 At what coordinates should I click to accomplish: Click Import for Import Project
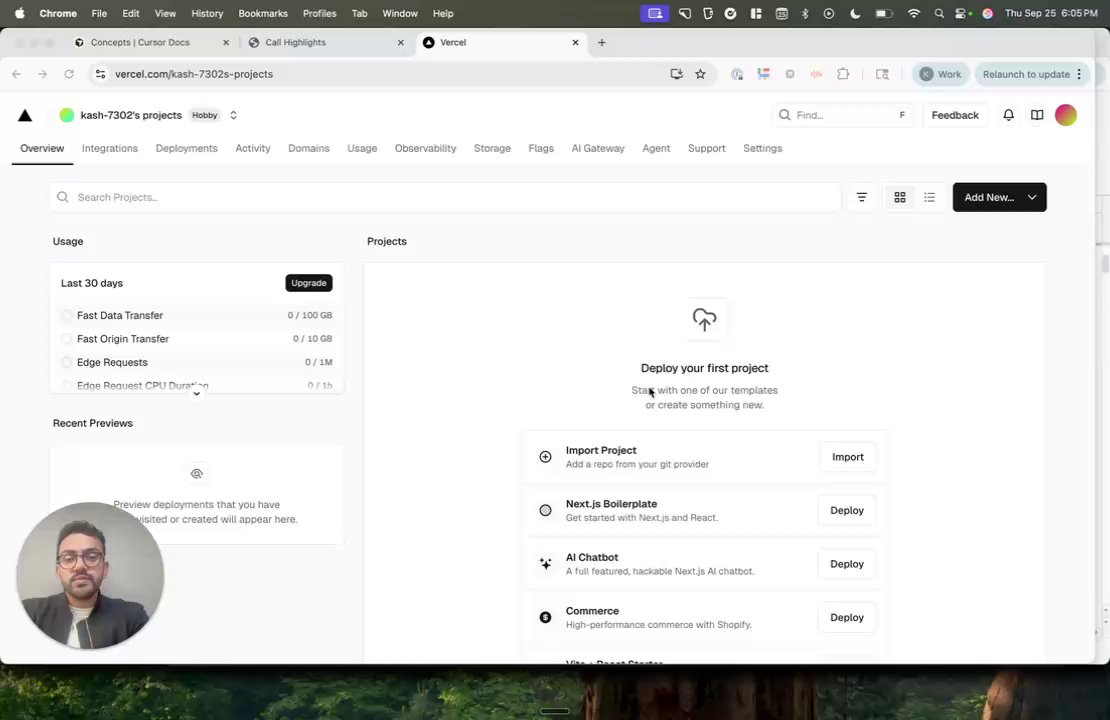[x=847, y=457]
